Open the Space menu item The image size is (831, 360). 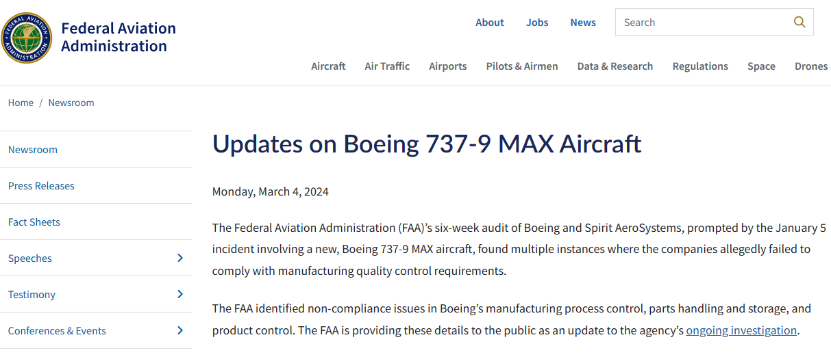tap(761, 66)
